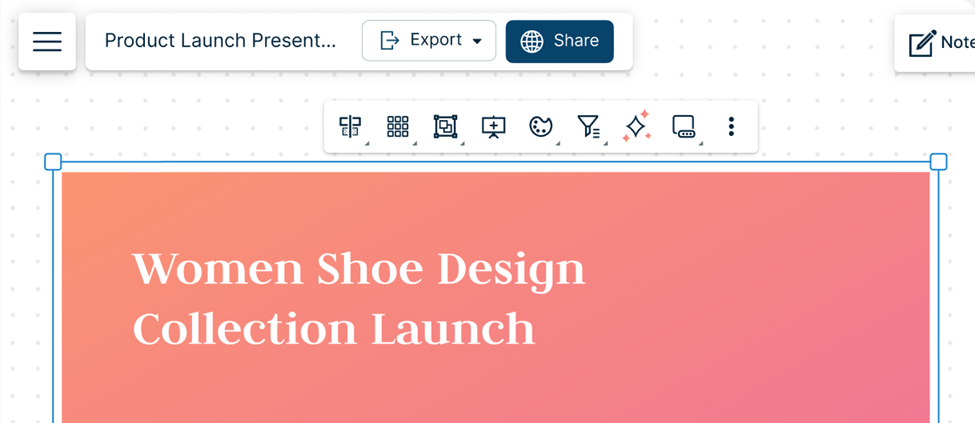Open the hamburger main menu
975x423 pixels.
(47, 41)
